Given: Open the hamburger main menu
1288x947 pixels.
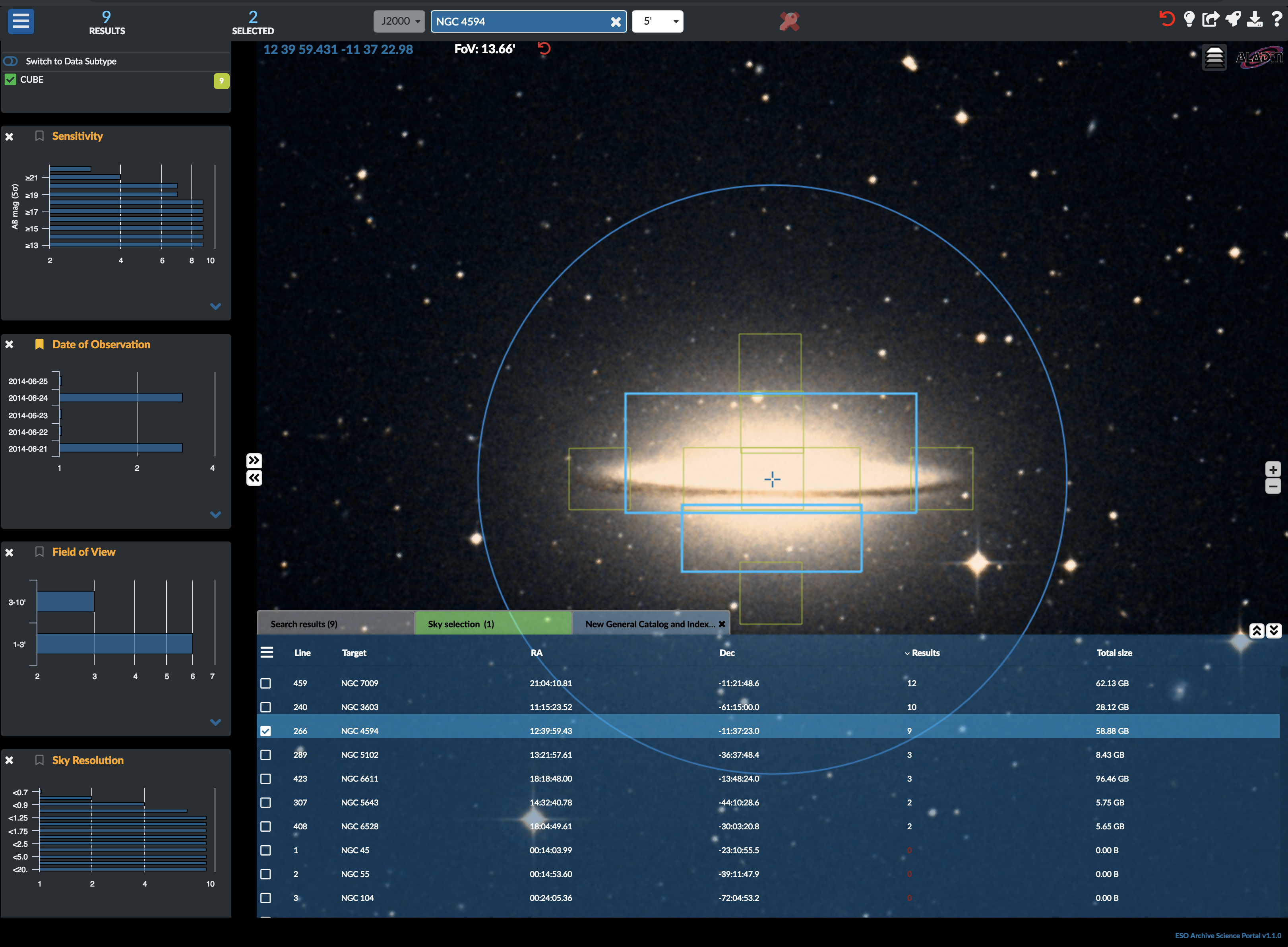Looking at the screenshot, I should click(21, 21).
